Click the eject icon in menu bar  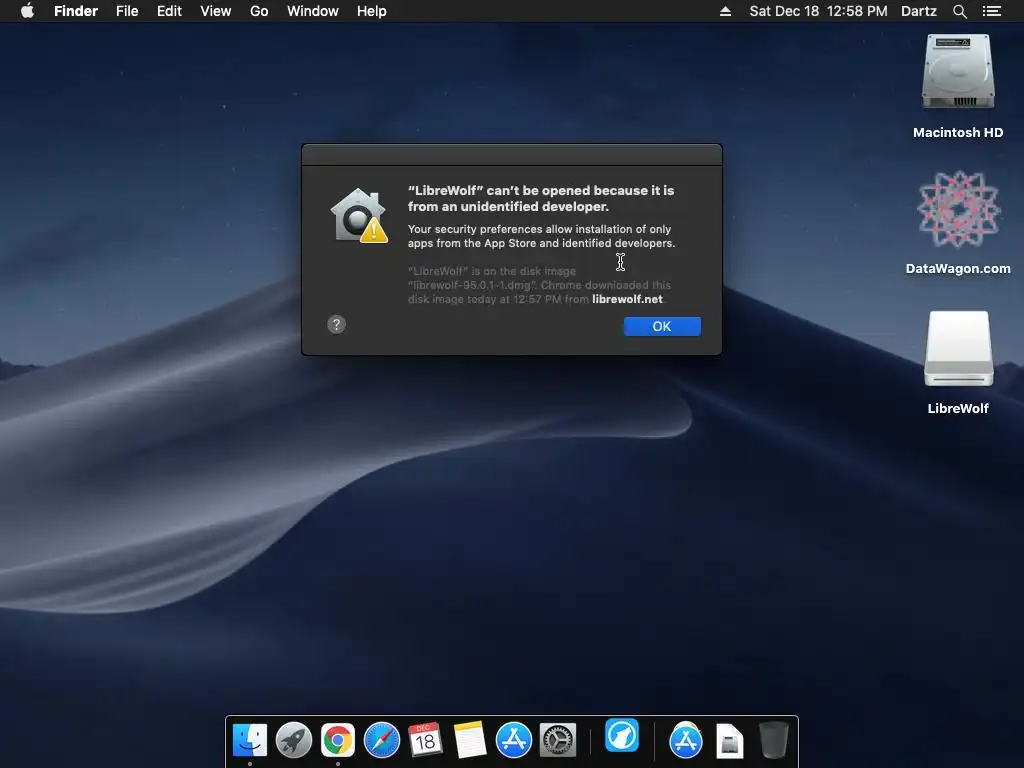coord(725,11)
